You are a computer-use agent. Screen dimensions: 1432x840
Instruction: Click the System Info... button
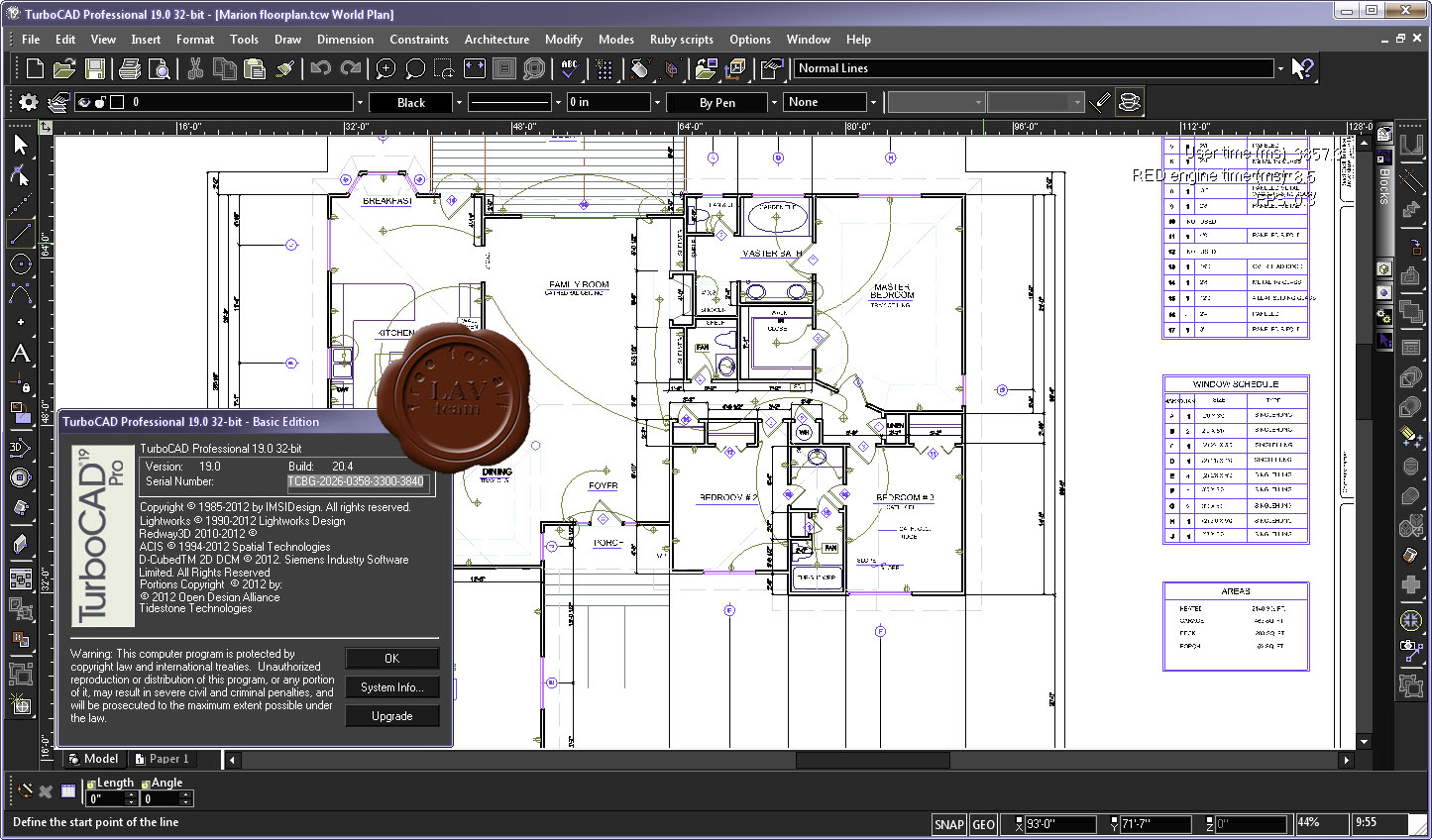point(391,687)
